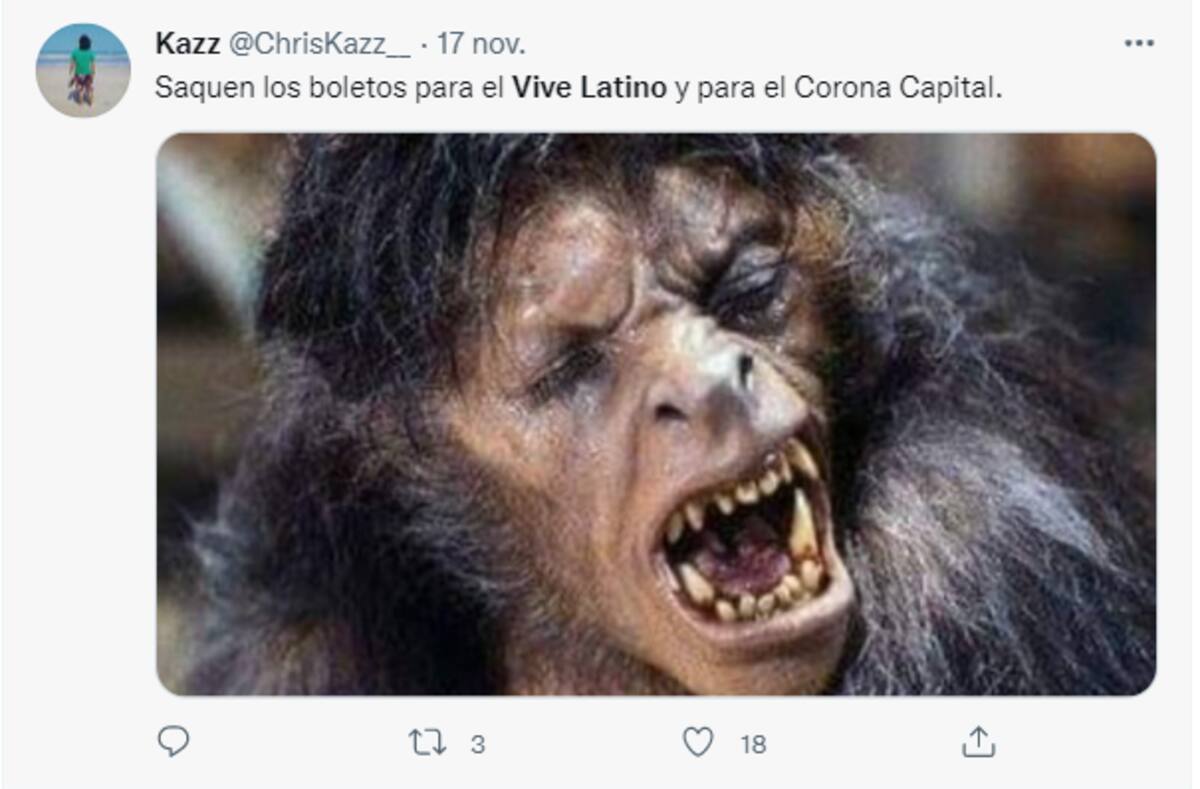Open Kazz's round profile avatar
This screenshot has height=789, width=1200.
pyautogui.click(x=83, y=70)
